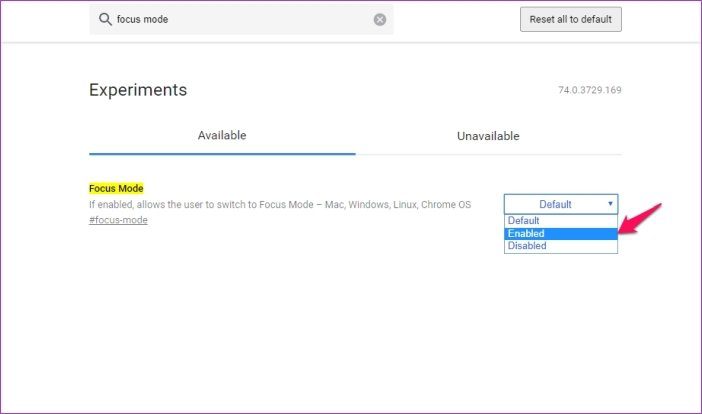Click the highlighted Focus Mode title

point(116,188)
